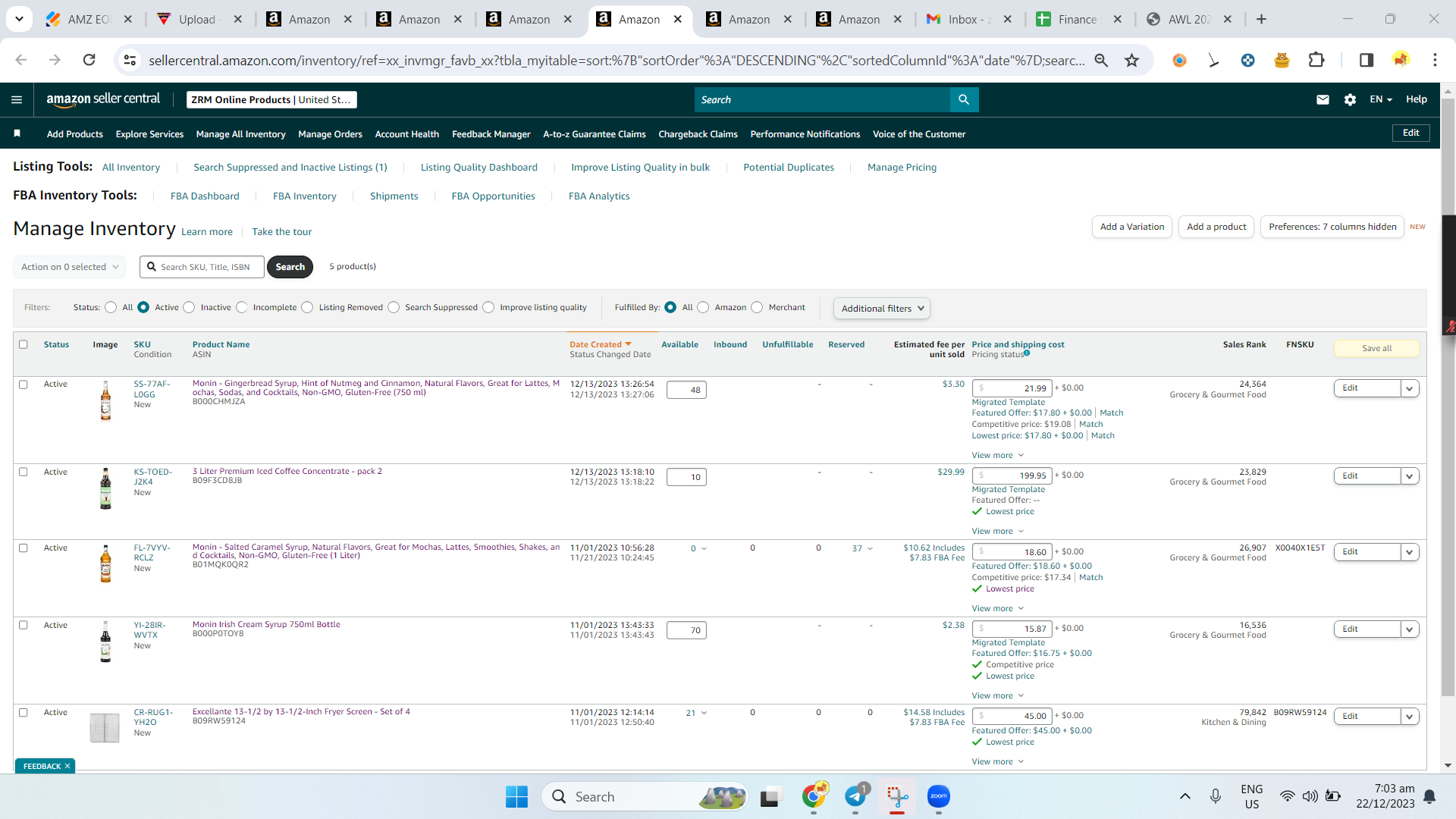Check the box for SKU SS-77AF-L0GG row
Screen dimensions: 1456x819
(x=24, y=384)
